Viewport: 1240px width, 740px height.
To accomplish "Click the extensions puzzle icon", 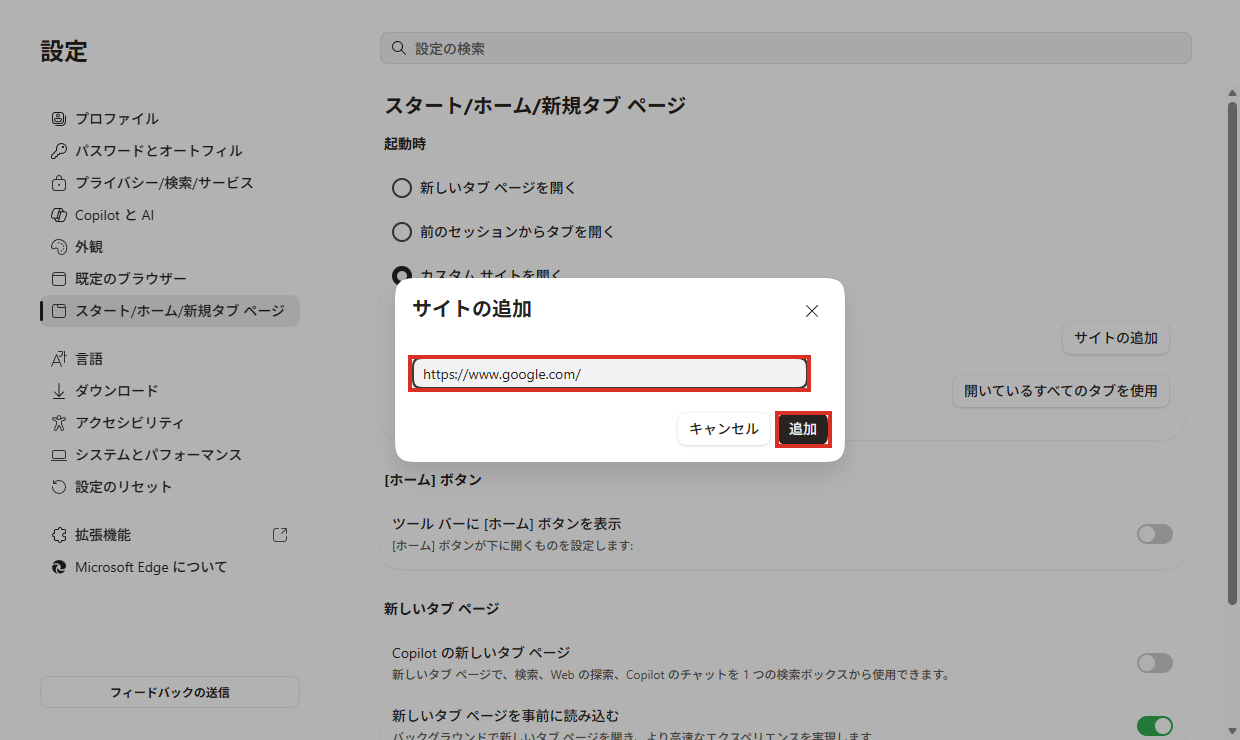I will click(x=58, y=535).
